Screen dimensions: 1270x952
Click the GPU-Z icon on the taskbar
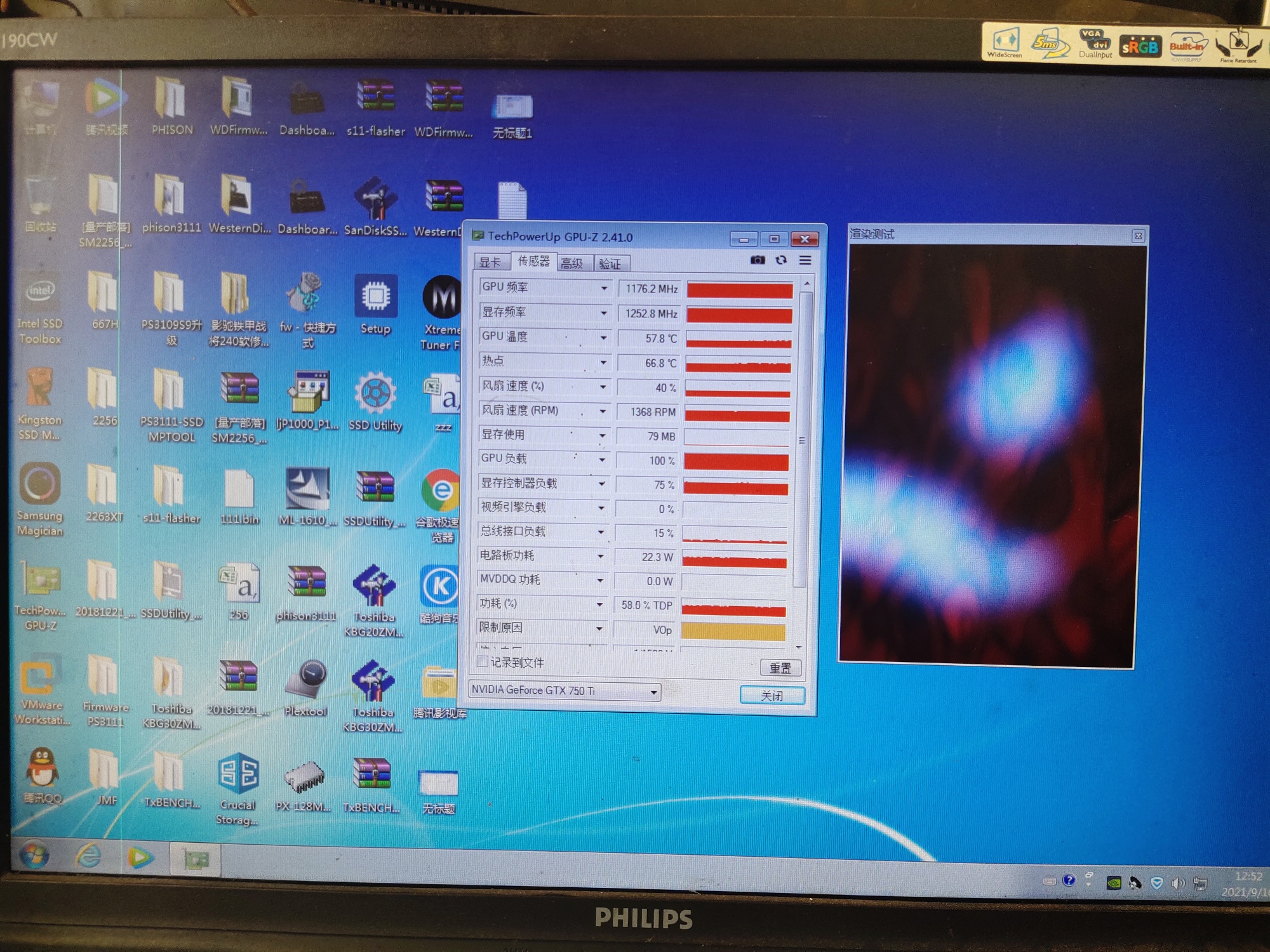[196, 860]
